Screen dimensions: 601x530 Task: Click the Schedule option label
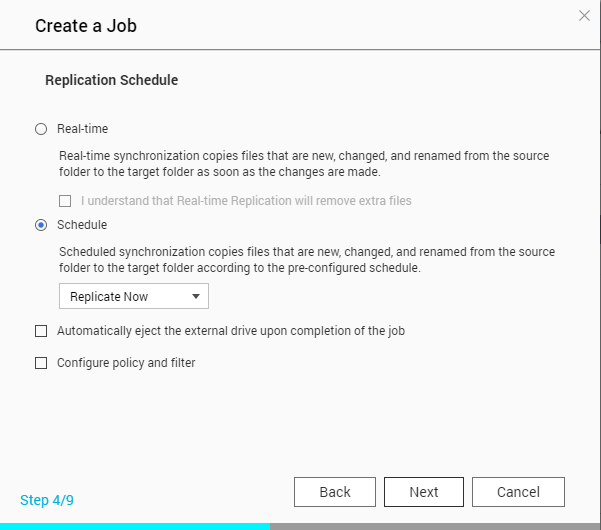pyautogui.click(x=82, y=225)
